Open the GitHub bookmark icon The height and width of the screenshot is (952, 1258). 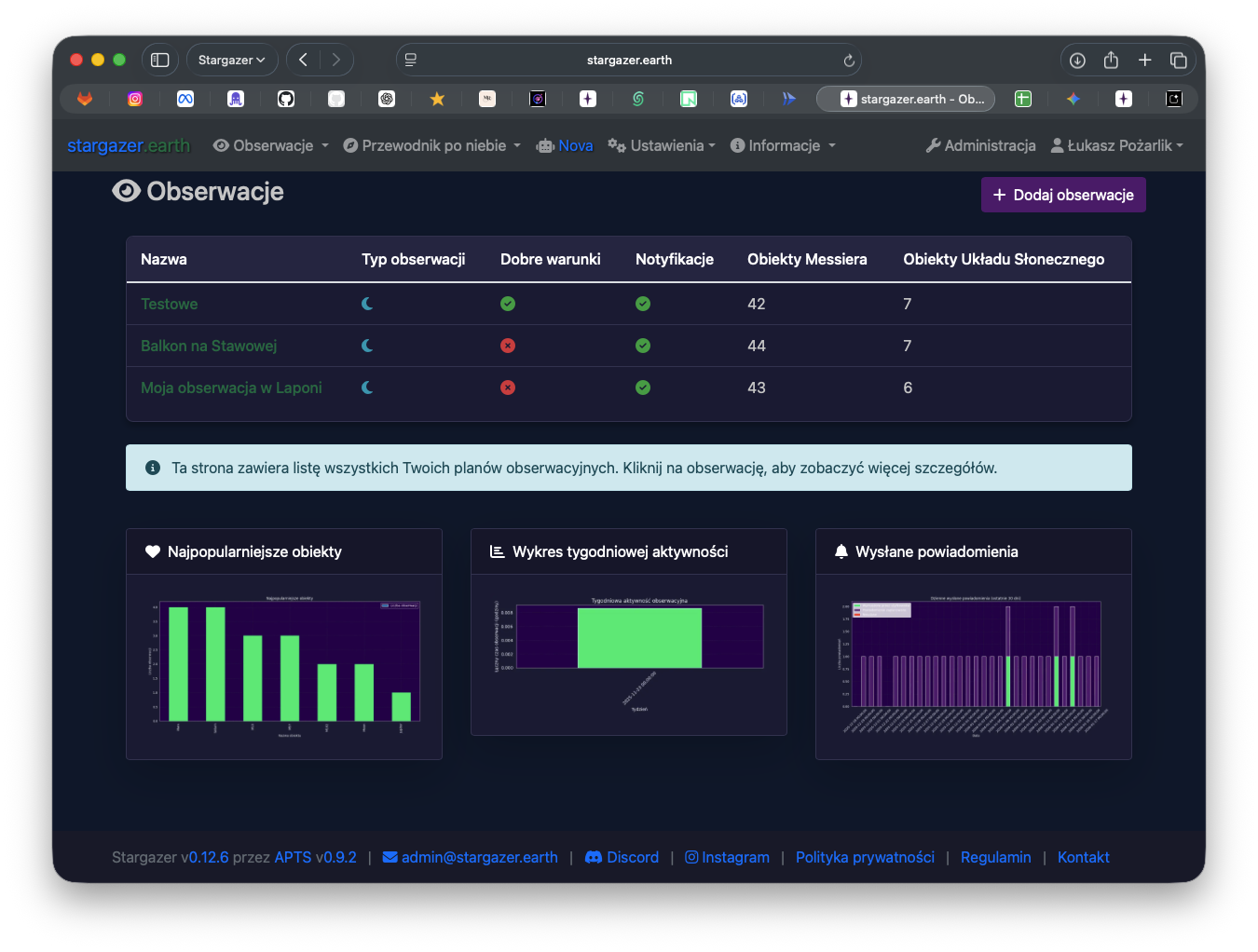coord(286,99)
